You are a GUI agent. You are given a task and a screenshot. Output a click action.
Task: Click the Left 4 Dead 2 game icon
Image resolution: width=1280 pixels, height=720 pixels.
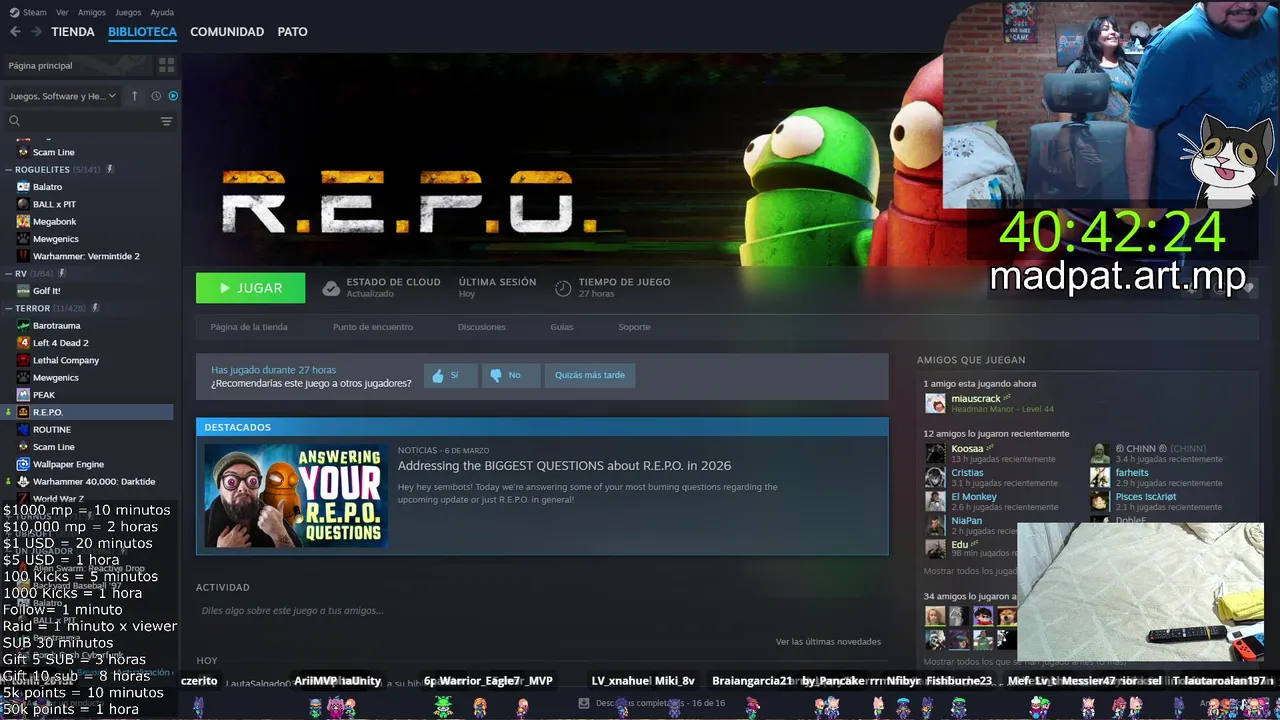[23, 343]
